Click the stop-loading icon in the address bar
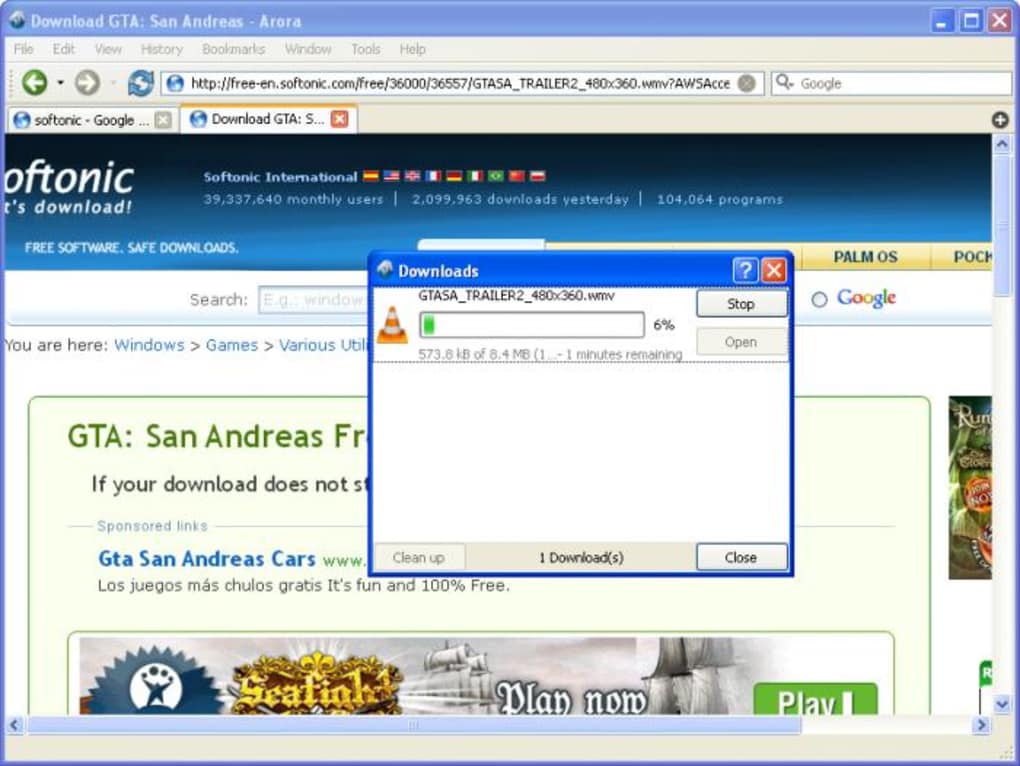 746,84
